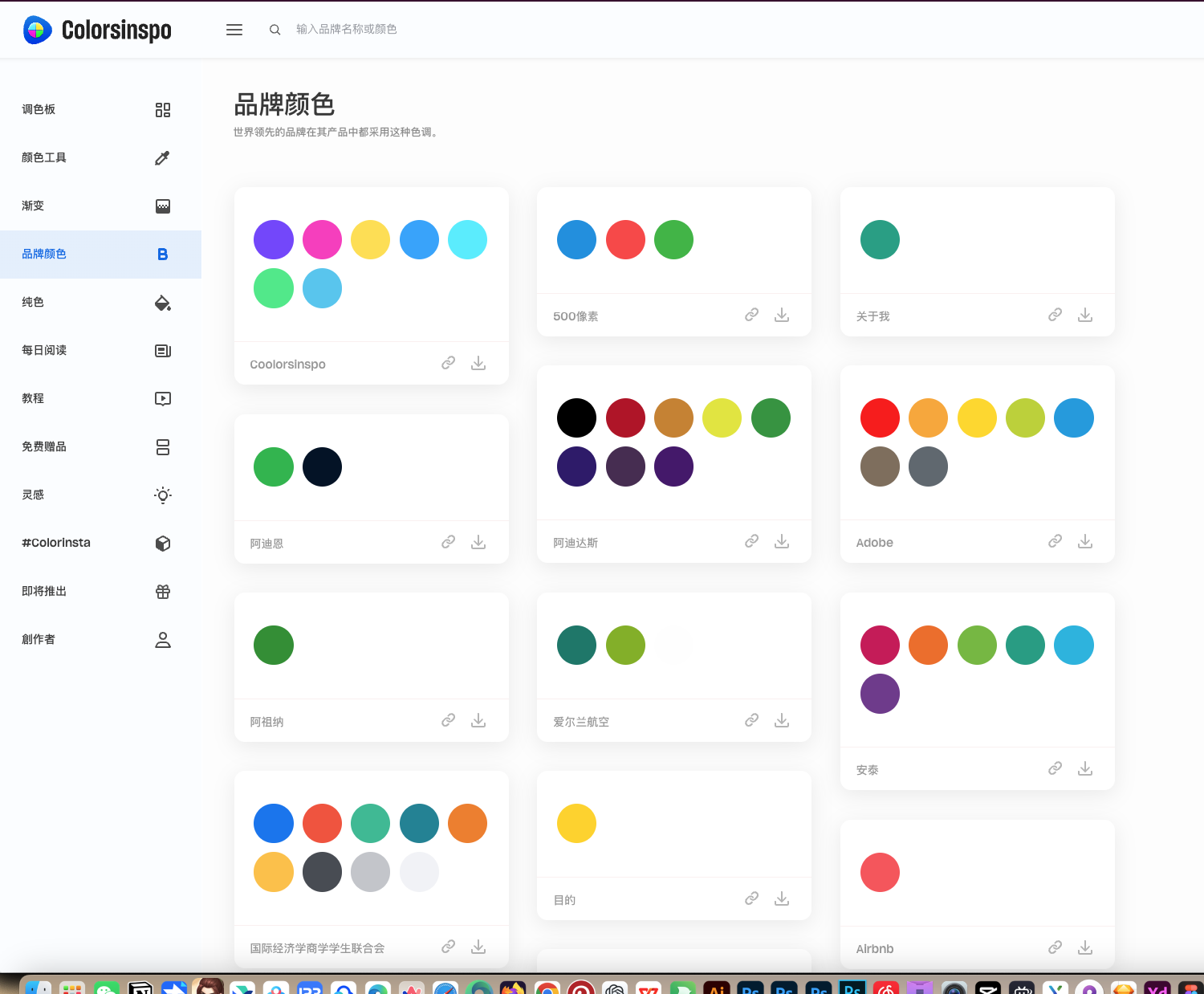Select 灵感 in the sidebar
Viewport: 1204px width, 994px height.
coord(100,495)
